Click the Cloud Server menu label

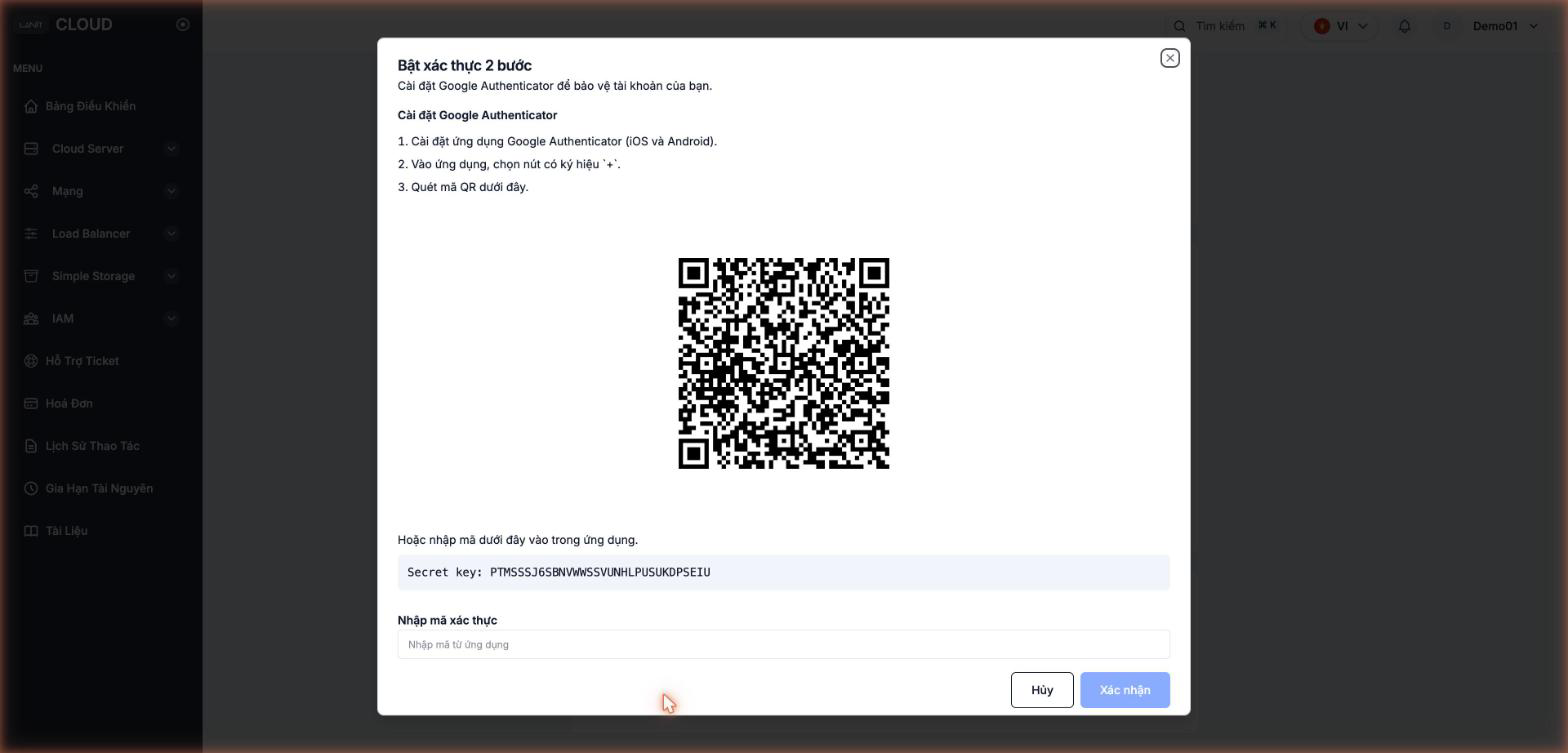[x=88, y=149]
